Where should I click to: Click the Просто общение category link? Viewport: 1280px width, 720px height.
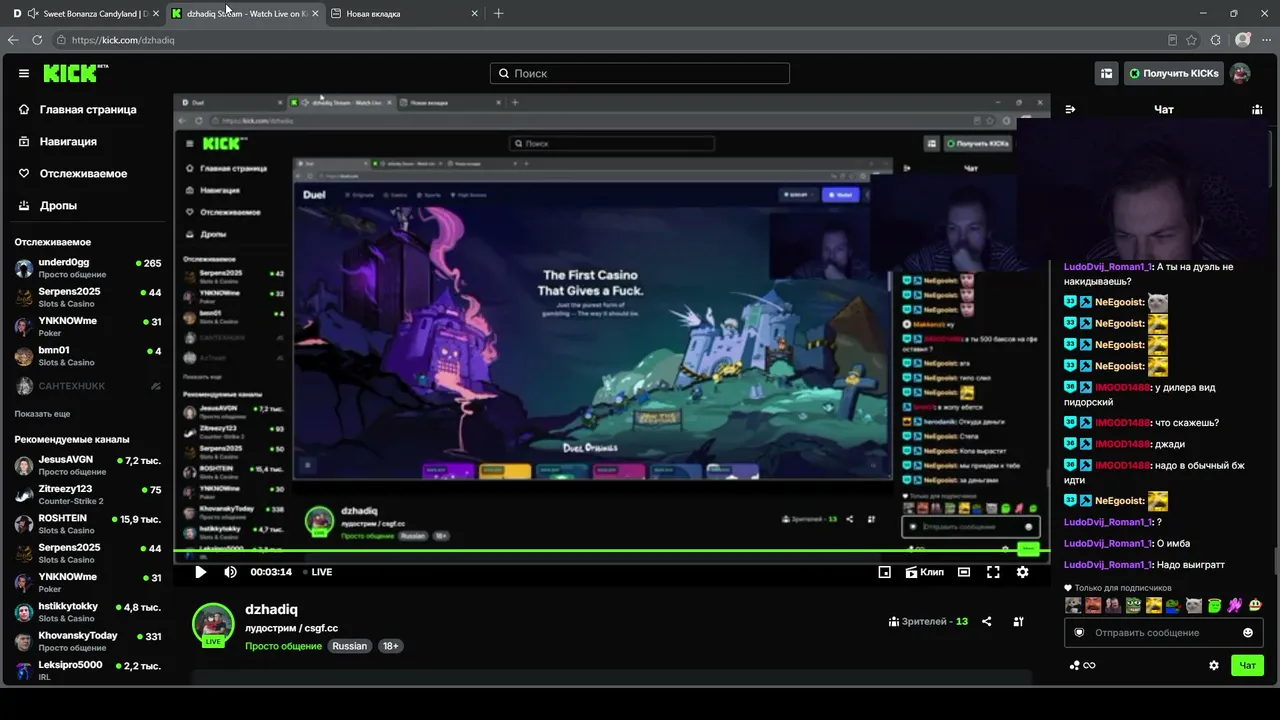click(283, 646)
